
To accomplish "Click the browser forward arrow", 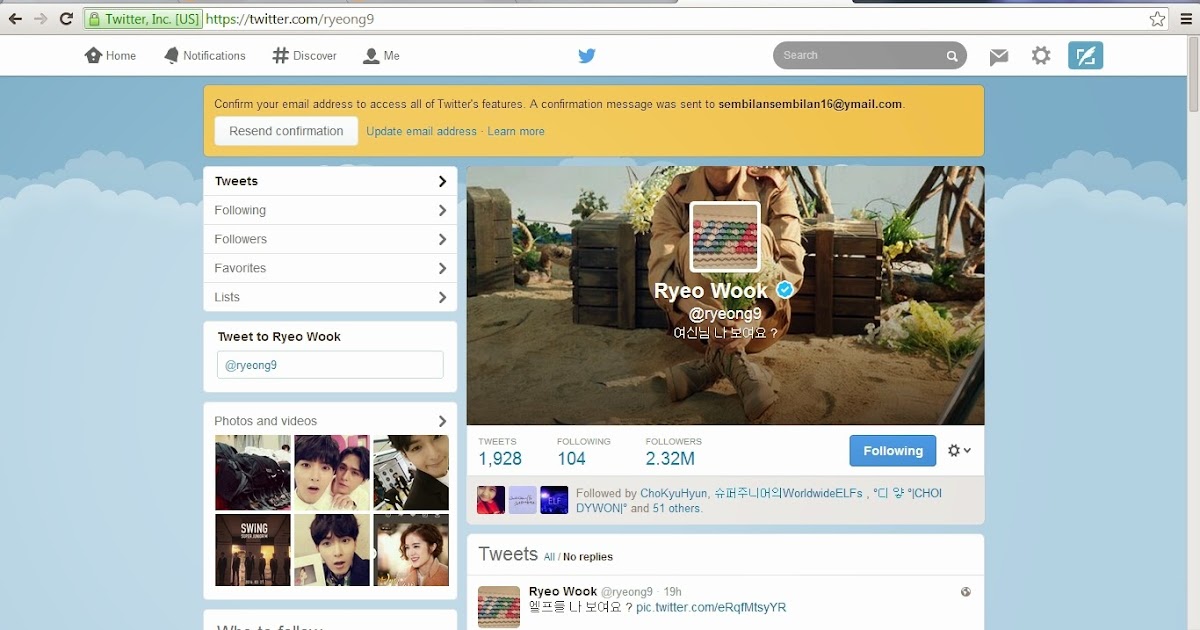I will point(41,19).
